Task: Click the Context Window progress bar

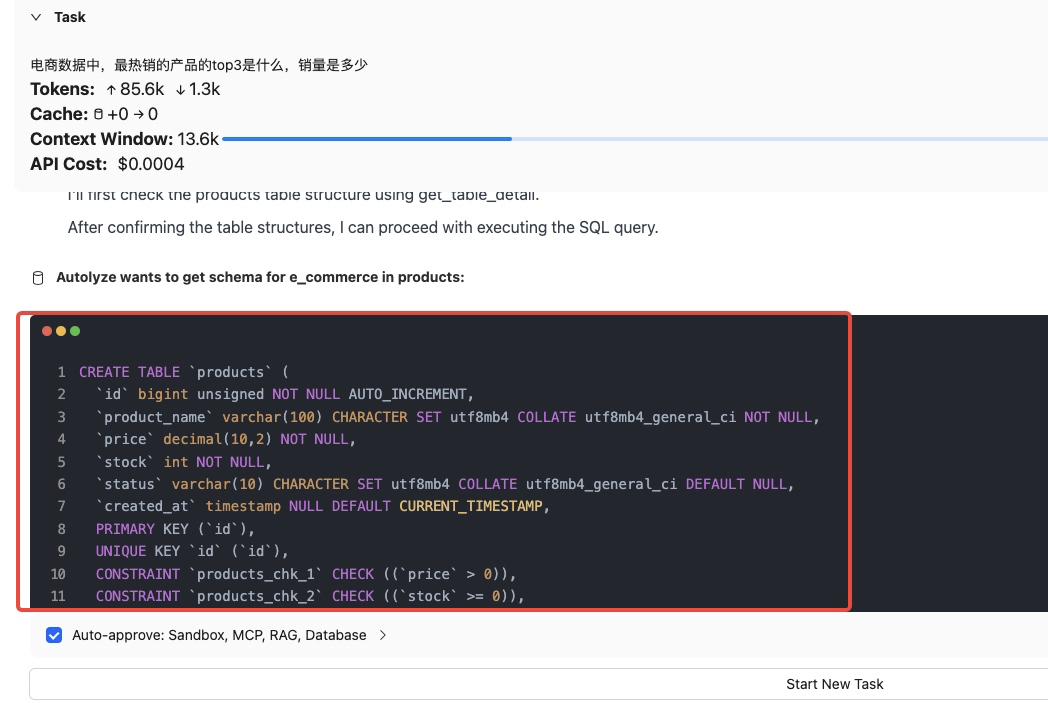Action: click(x=635, y=139)
